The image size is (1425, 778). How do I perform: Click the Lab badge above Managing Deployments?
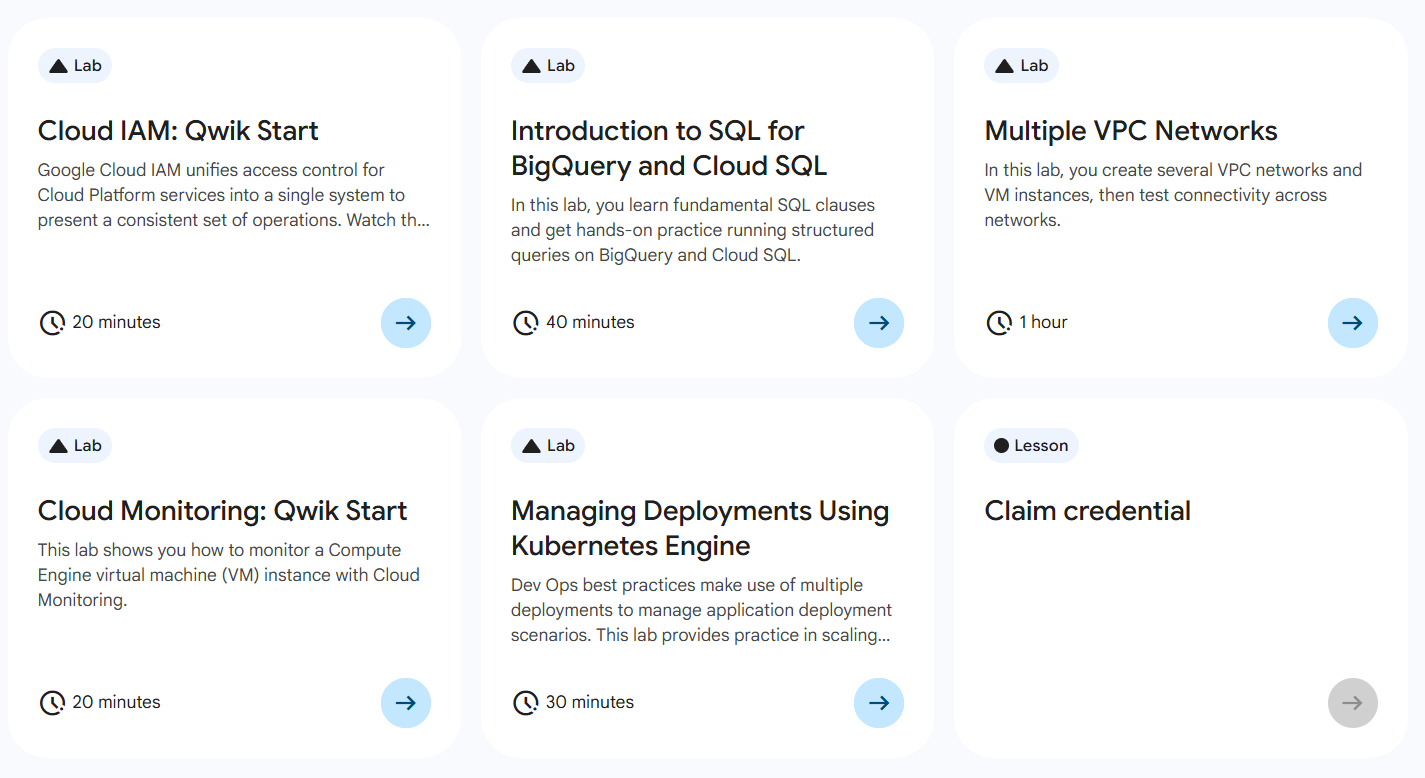(548, 446)
